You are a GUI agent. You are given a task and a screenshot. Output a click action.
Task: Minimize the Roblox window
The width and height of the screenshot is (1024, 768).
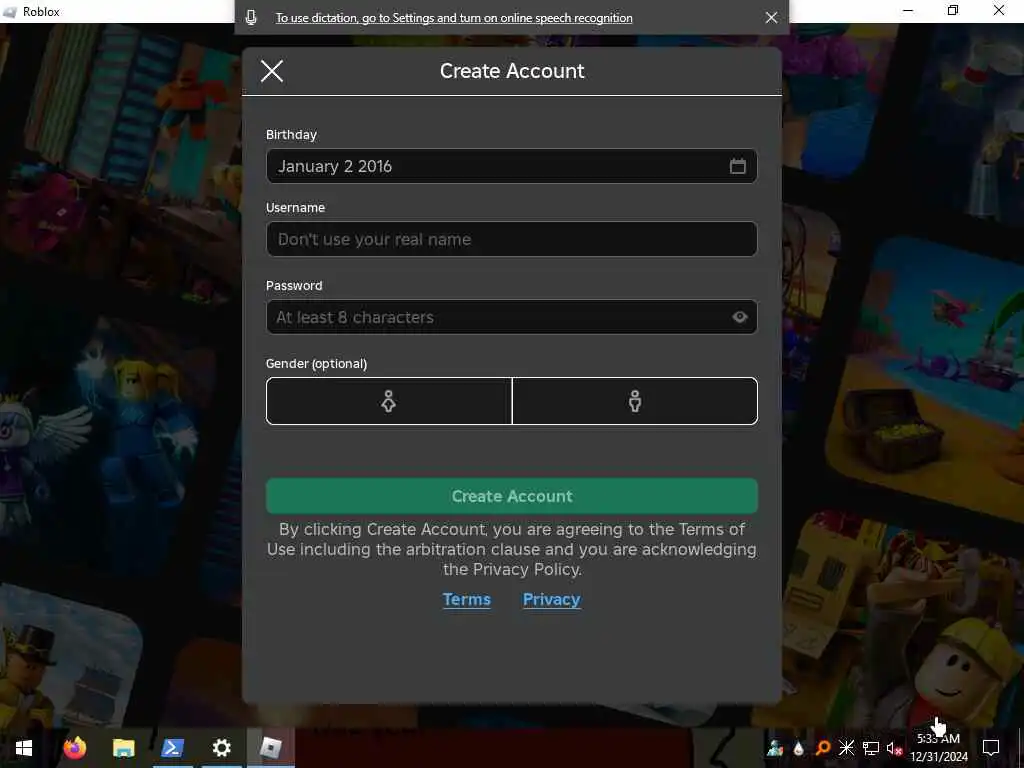click(x=908, y=10)
